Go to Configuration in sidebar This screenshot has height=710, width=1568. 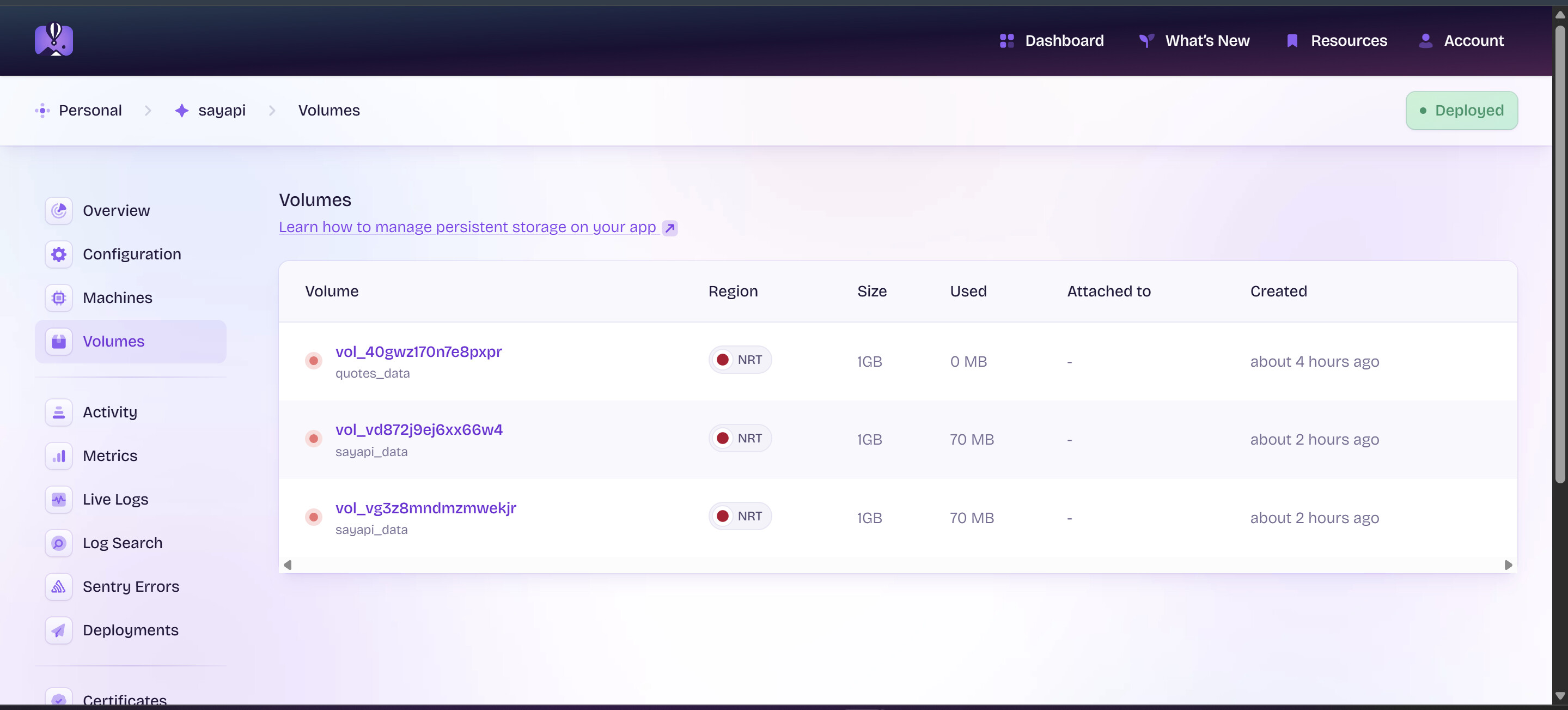pyautogui.click(x=130, y=254)
